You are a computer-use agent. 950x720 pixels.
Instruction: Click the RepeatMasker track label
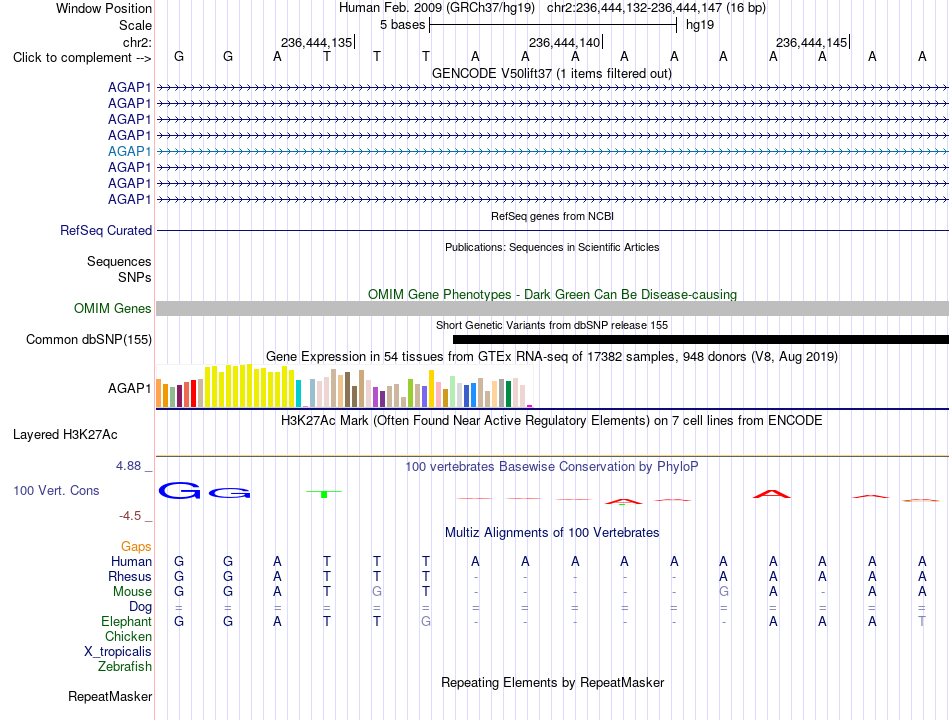pos(110,696)
